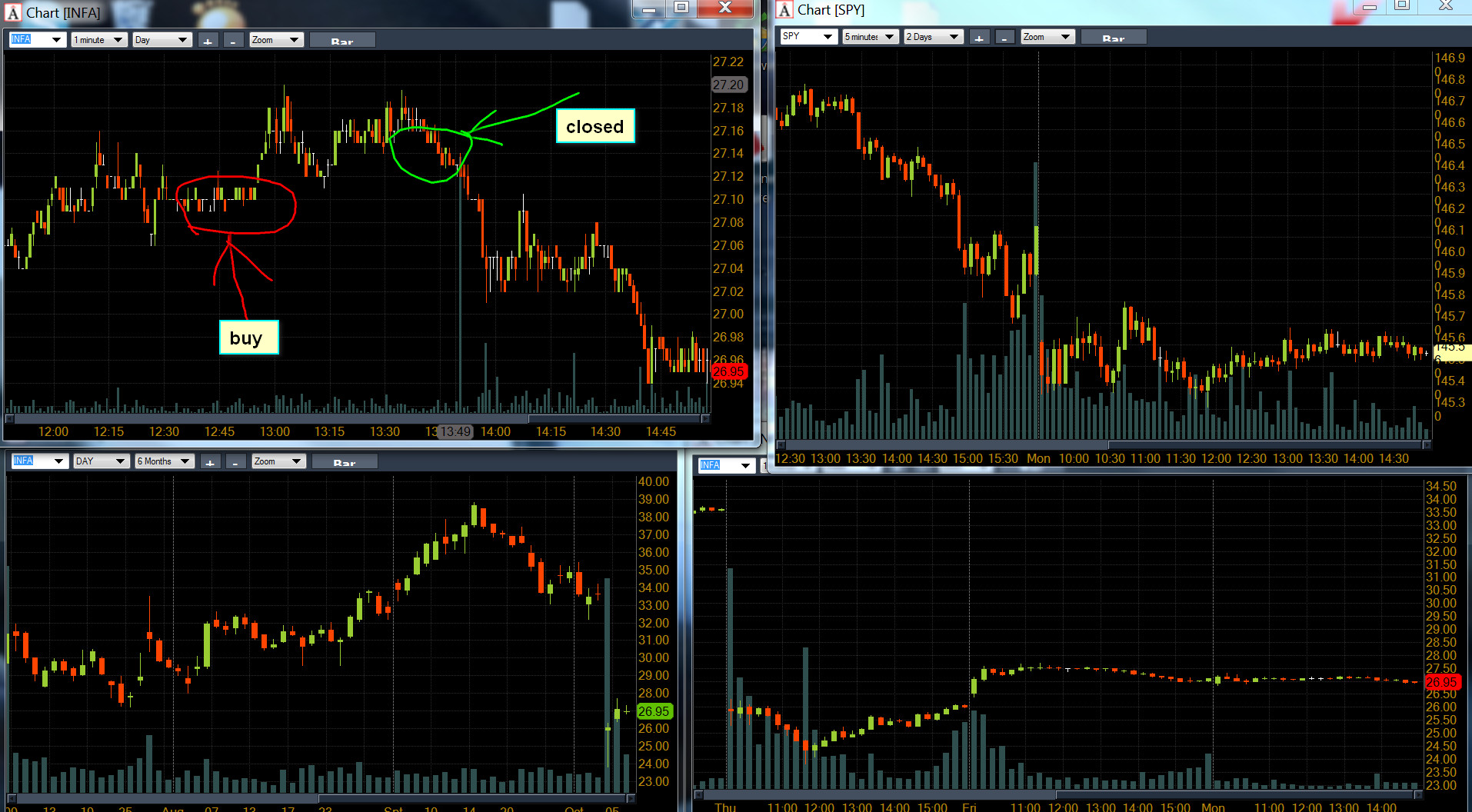Open the Zoom dropdown in the 1-minute INFA chart

coord(276,40)
